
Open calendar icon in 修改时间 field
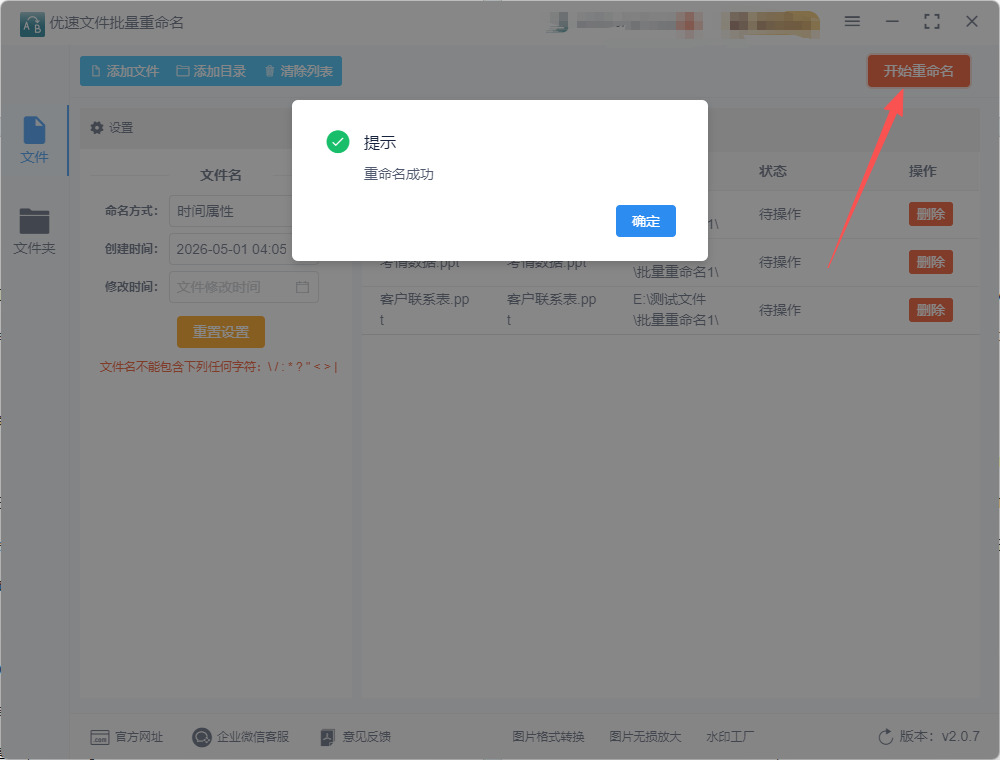(x=302, y=287)
